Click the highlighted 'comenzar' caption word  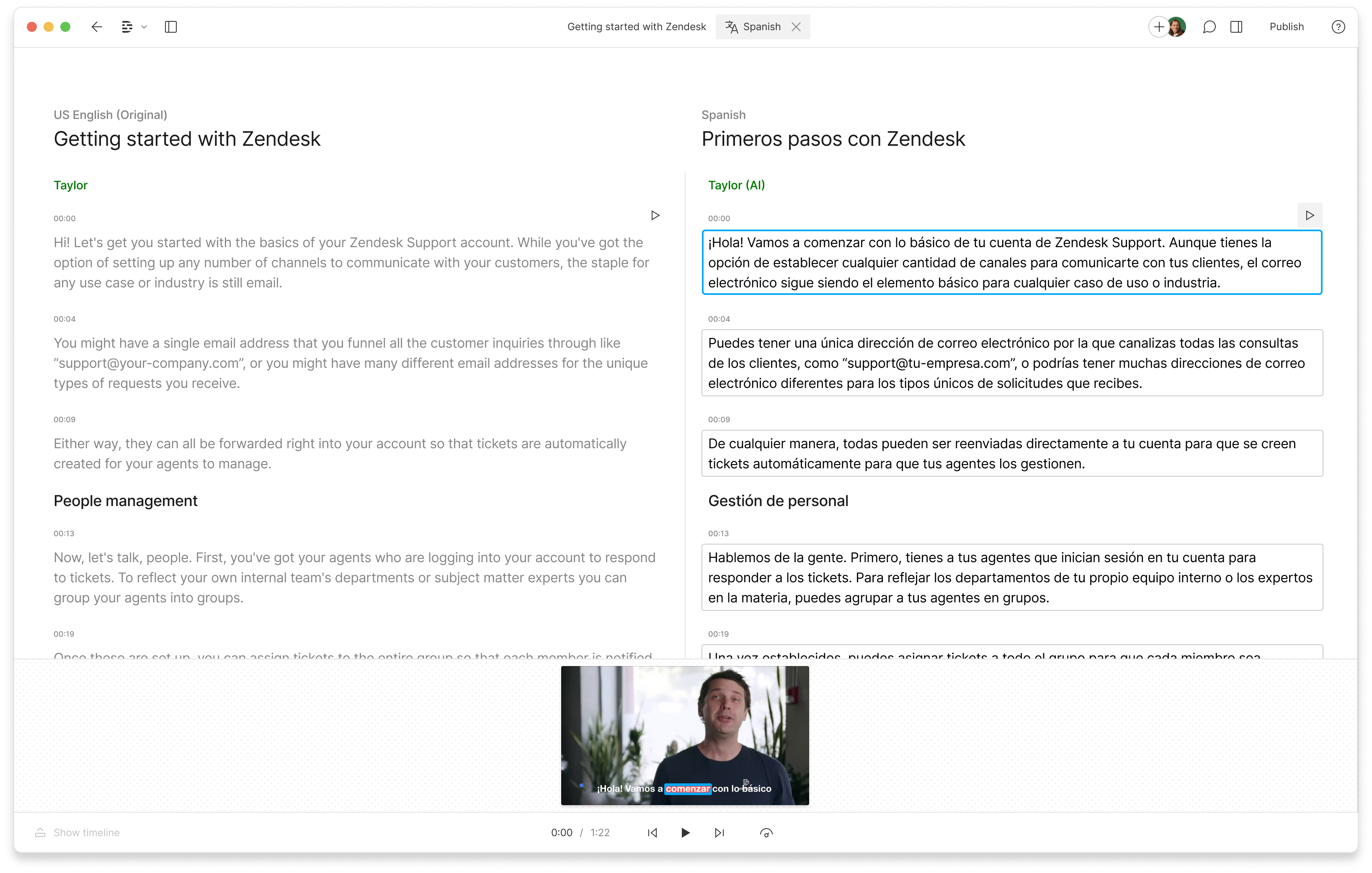click(x=688, y=789)
